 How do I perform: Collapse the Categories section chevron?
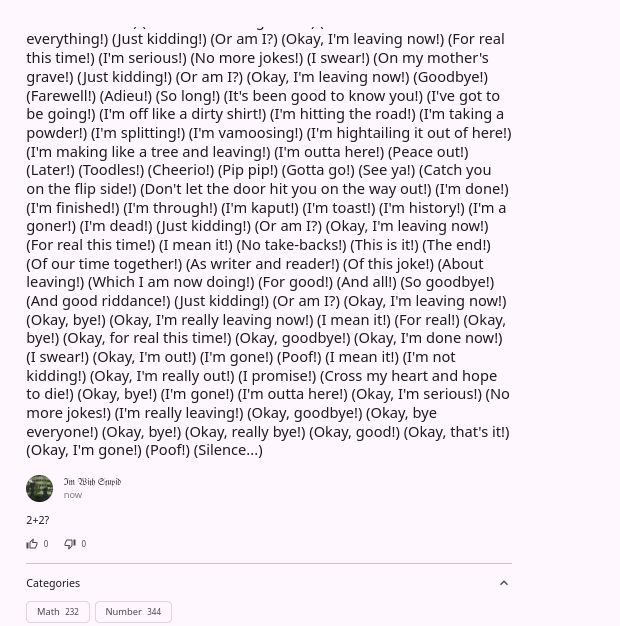pyautogui.click(x=503, y=583)
